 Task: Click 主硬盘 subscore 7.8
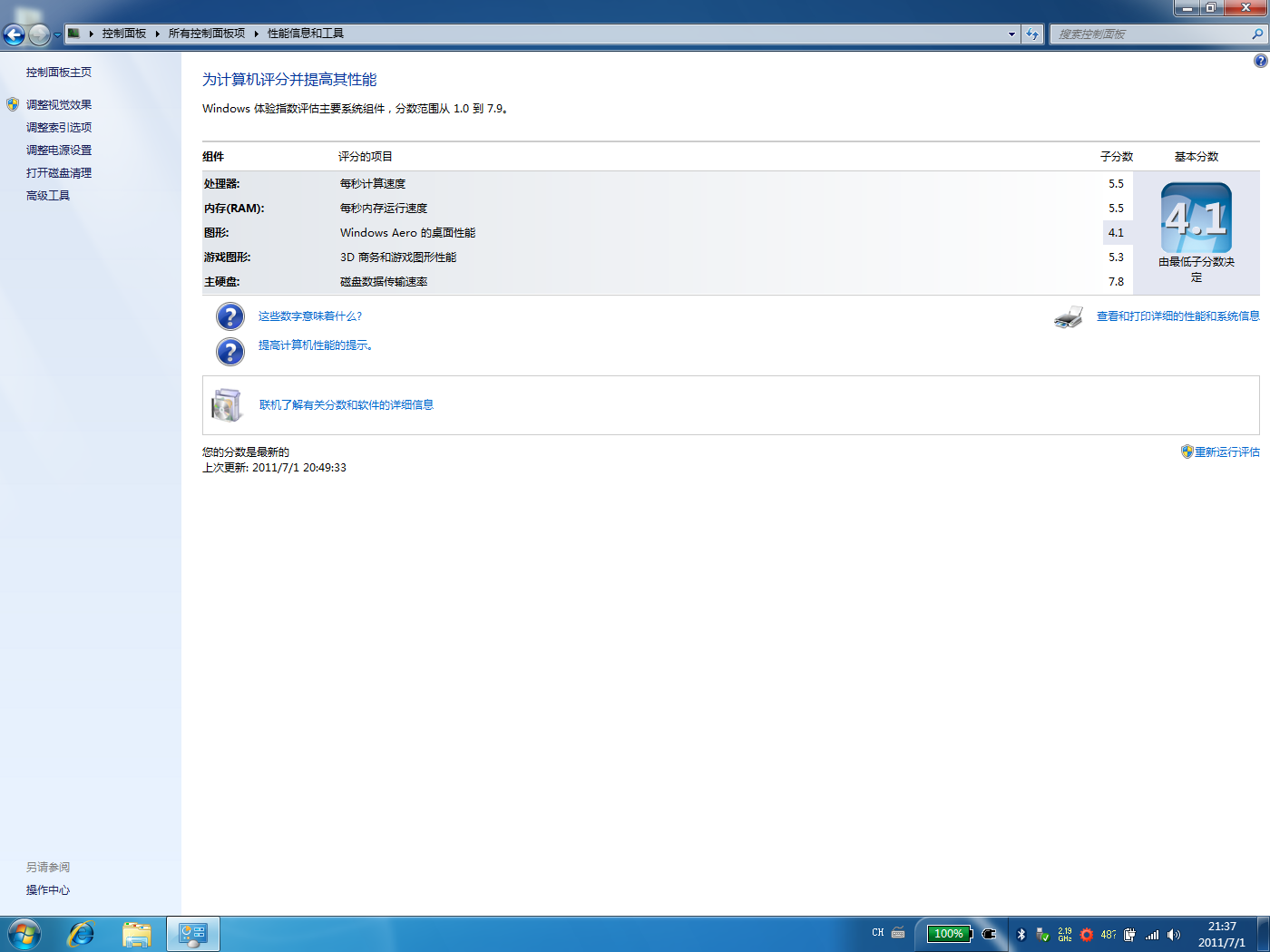(1116, 282)
